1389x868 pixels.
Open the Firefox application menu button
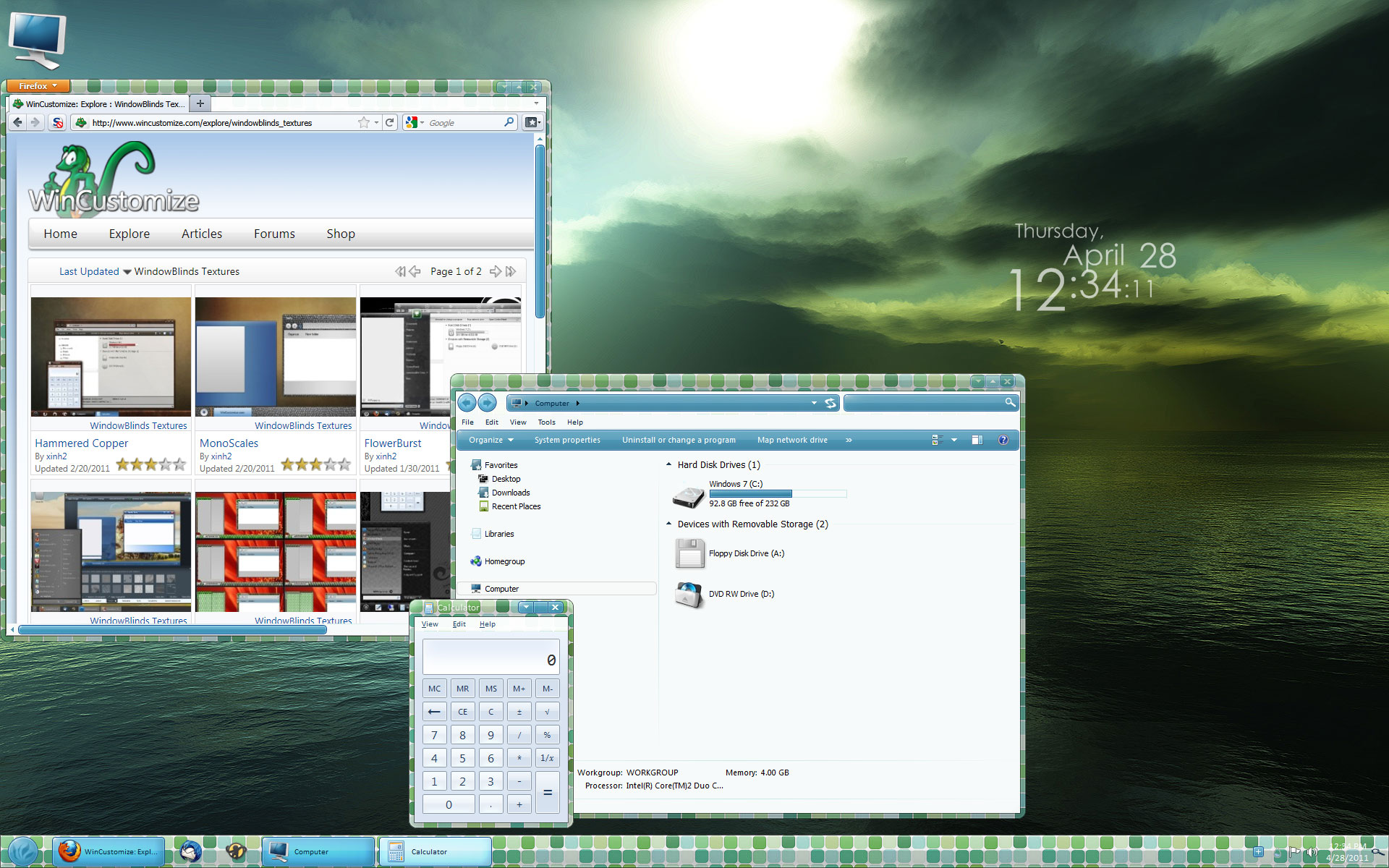point(38,86)
